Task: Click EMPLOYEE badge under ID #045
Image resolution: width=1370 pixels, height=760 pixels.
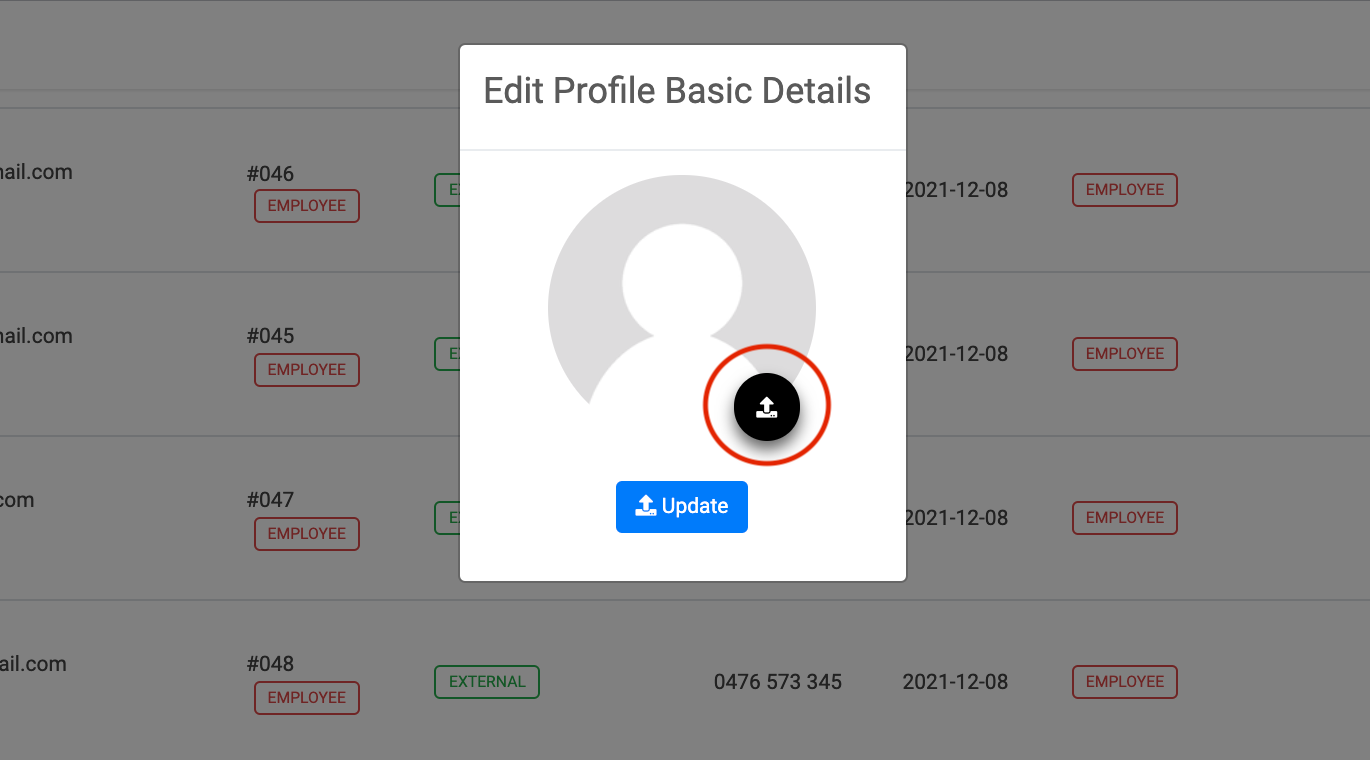Action: (x=307, y=370)
